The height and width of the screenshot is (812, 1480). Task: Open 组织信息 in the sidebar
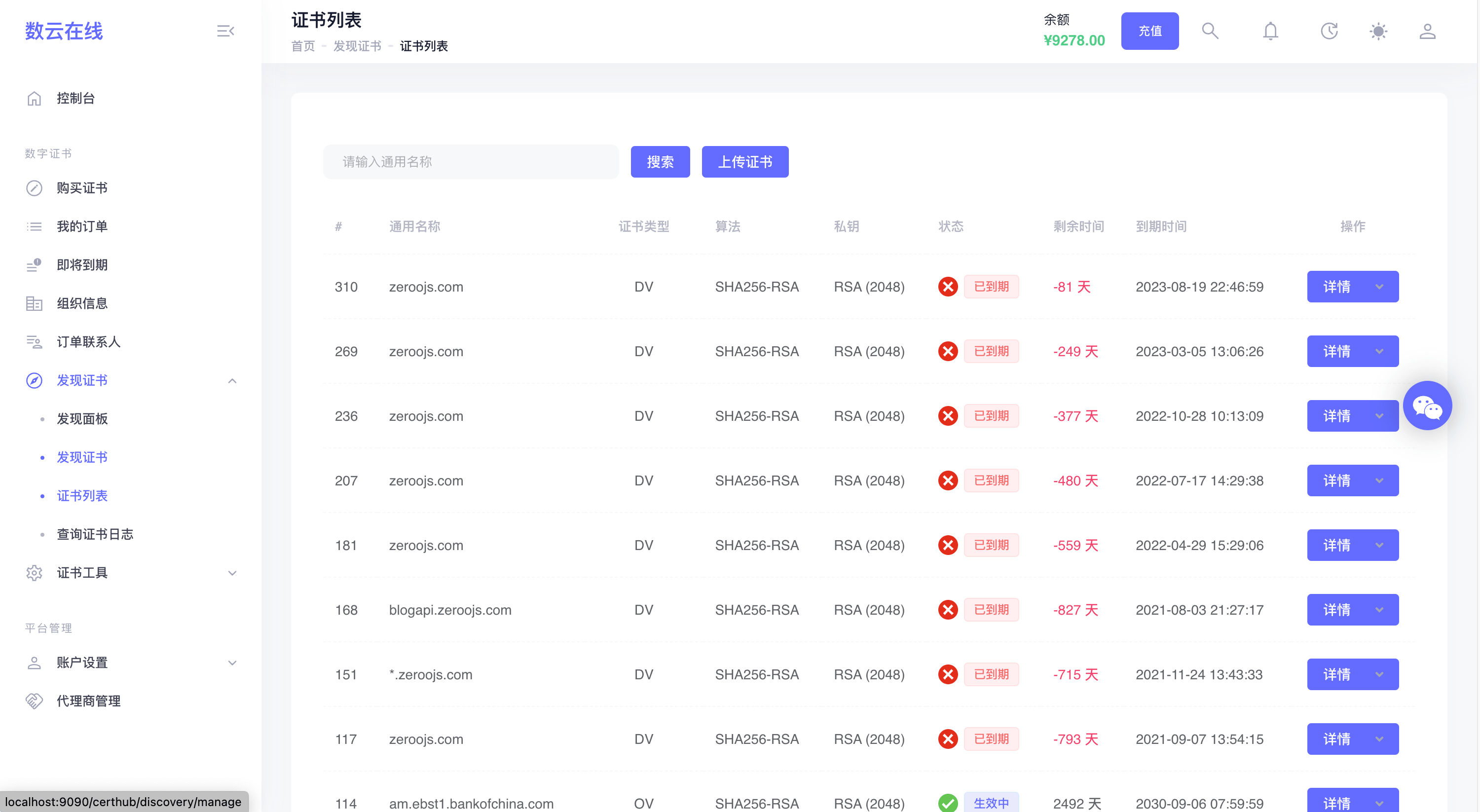81,303
